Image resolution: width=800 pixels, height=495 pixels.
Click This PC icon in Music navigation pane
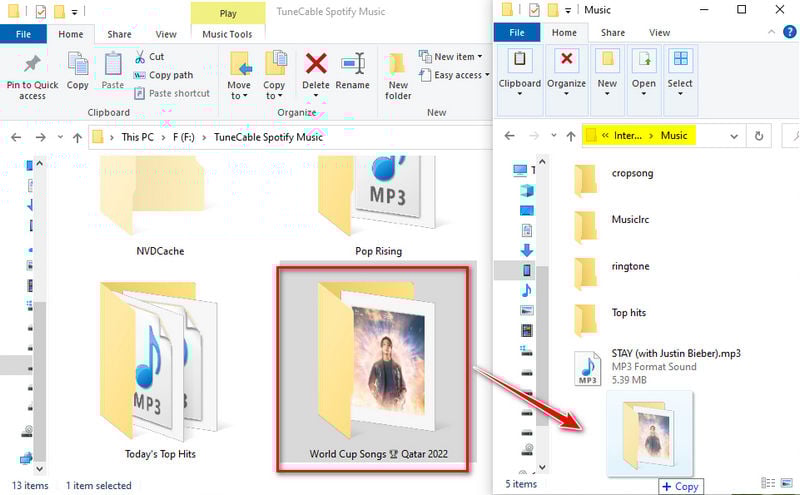520,169
